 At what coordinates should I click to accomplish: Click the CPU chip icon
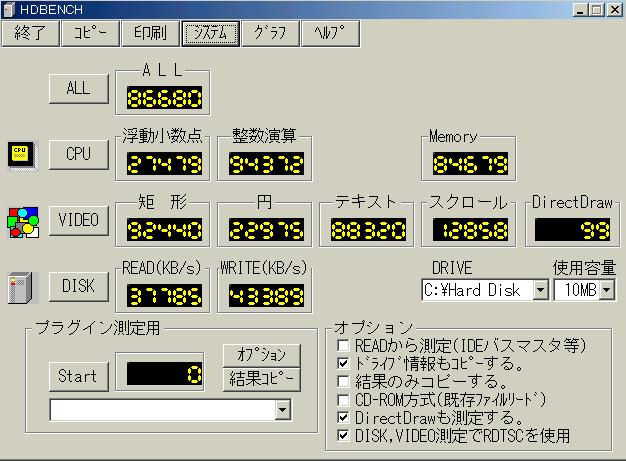coord(20,154)
